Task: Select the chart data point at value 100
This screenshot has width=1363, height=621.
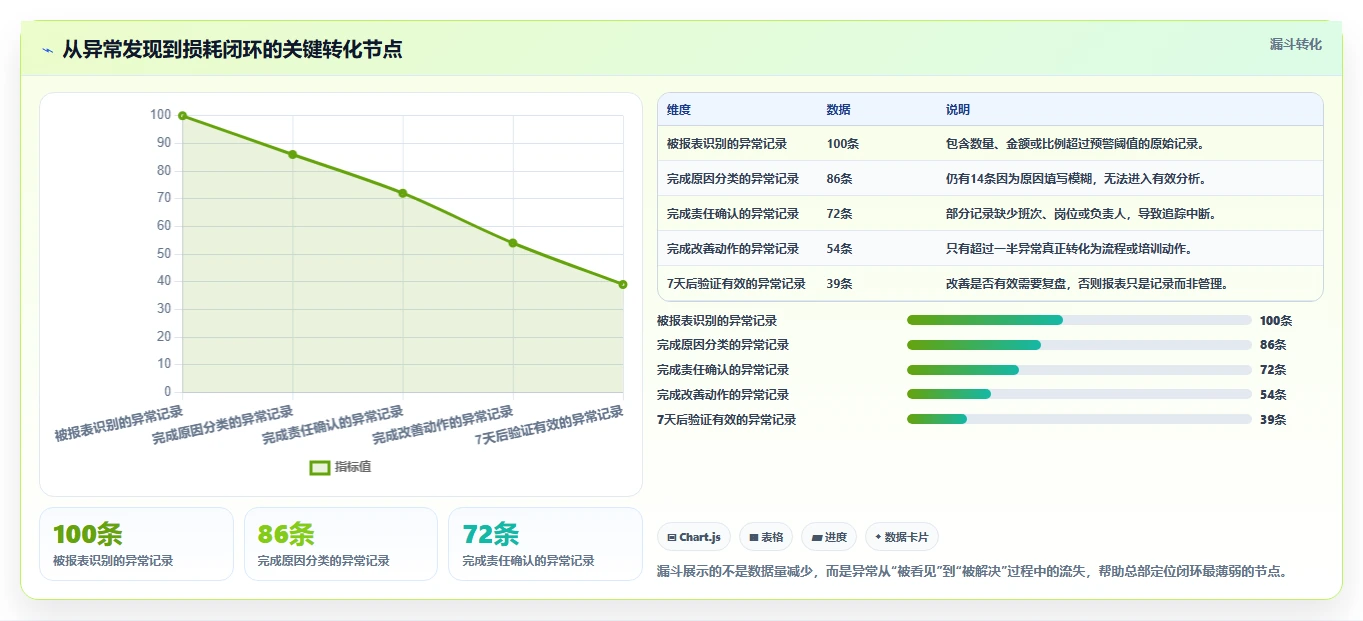Action: [182, 115]
